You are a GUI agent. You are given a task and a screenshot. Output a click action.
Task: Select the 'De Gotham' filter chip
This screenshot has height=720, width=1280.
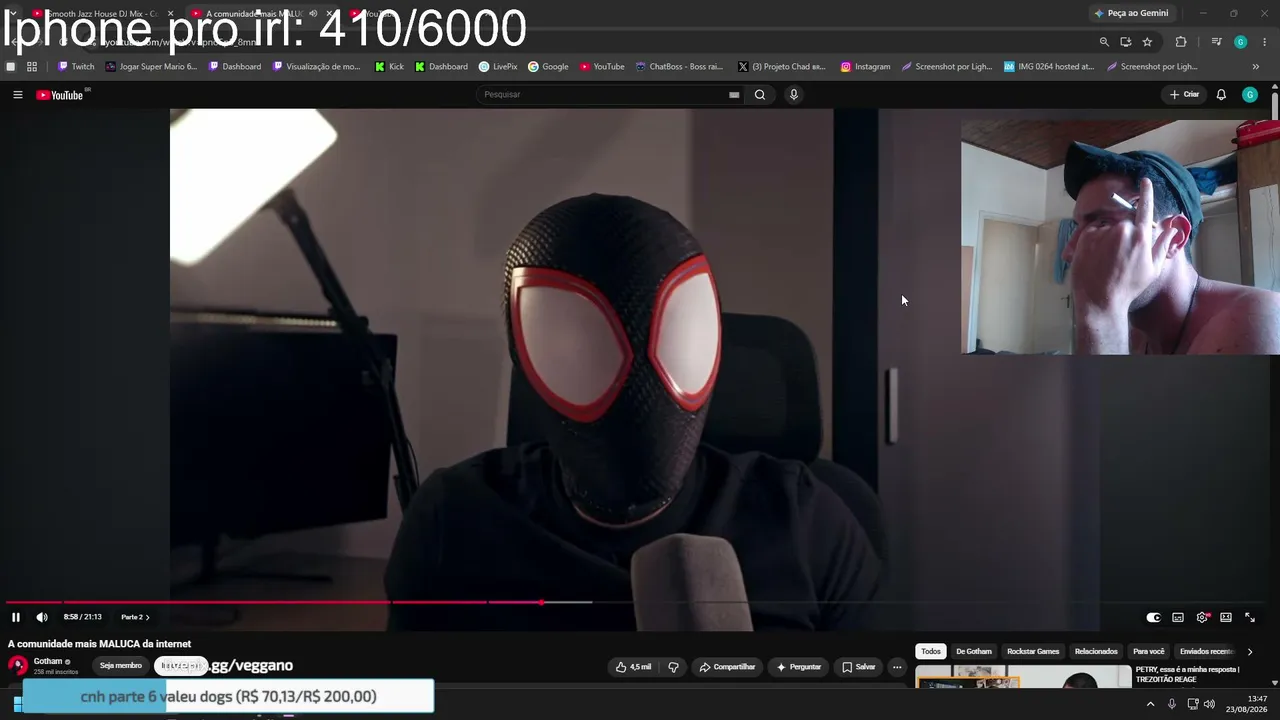pyautogui.click(x=974, y=652)
